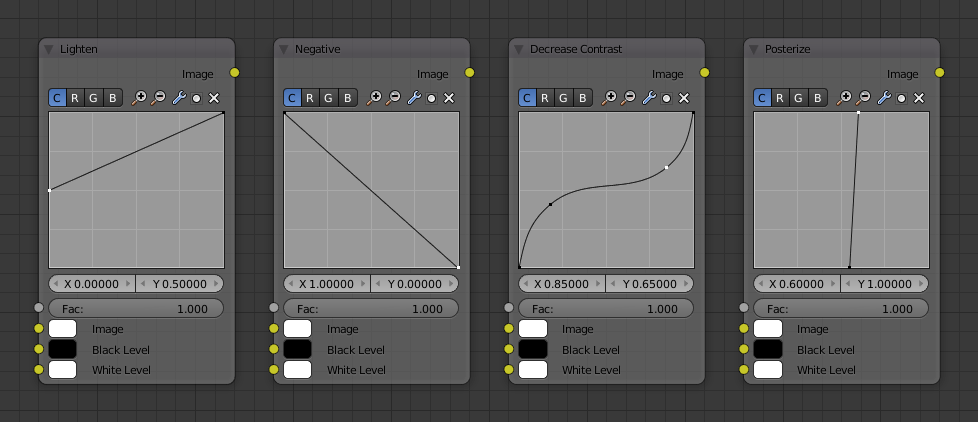Open curve tools wrench in Negative node
978x422 pixels.
tap(414, 98)
